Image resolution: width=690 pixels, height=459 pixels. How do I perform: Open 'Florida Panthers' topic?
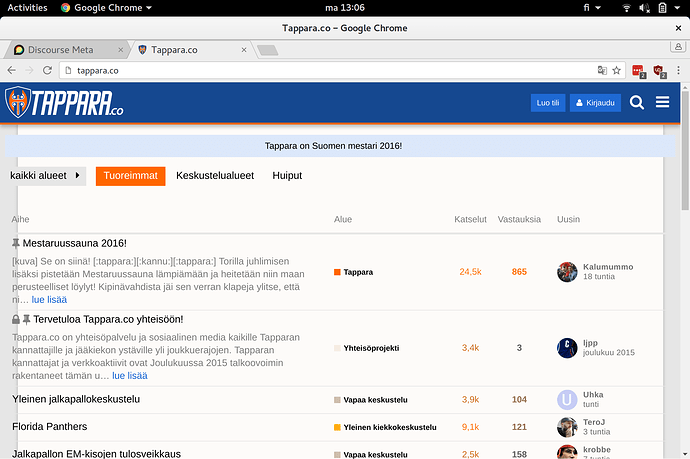coord(50,426)
